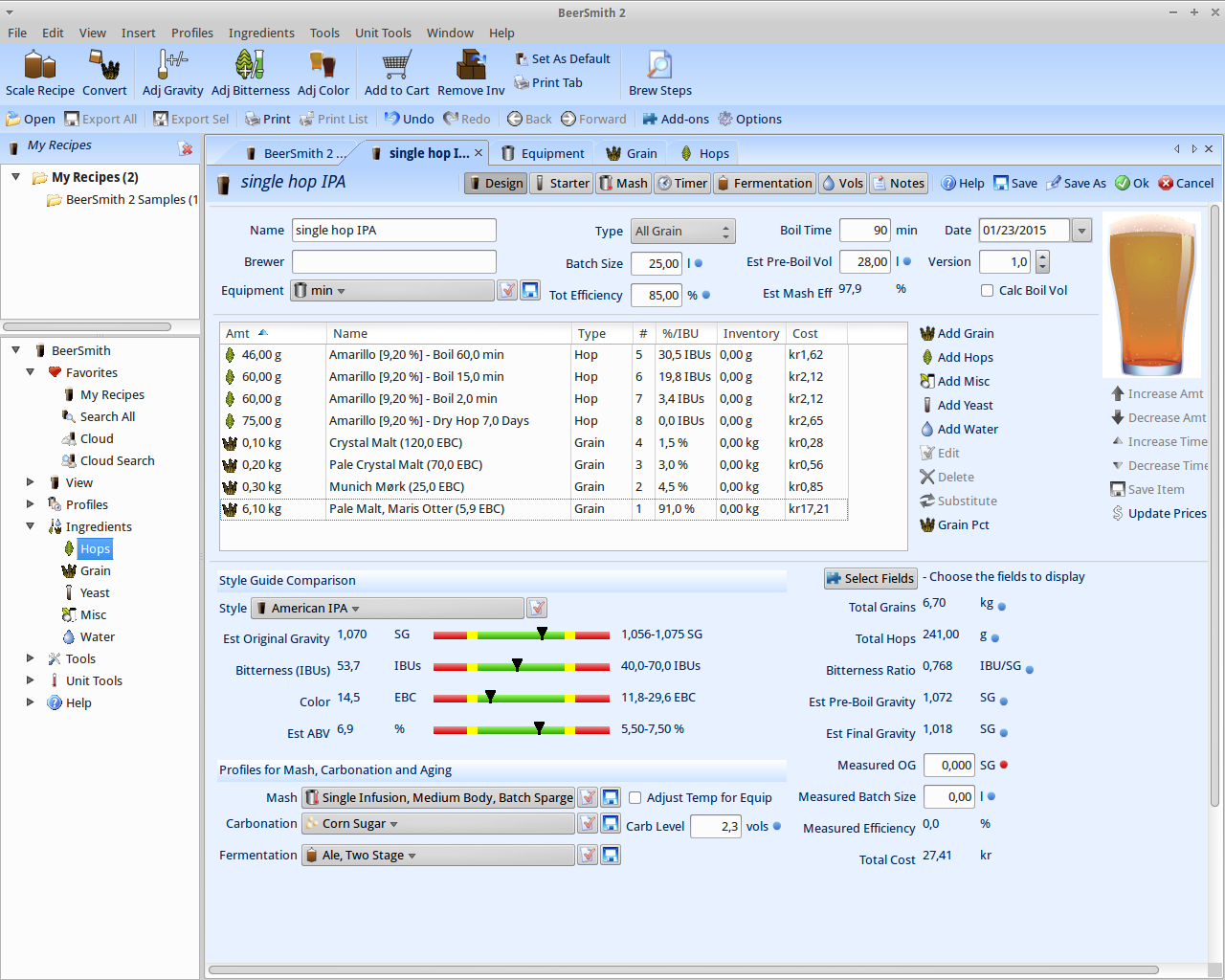Click Save As for the recipe
The image size is (1225, 980).
click(x=1076, y=183)
